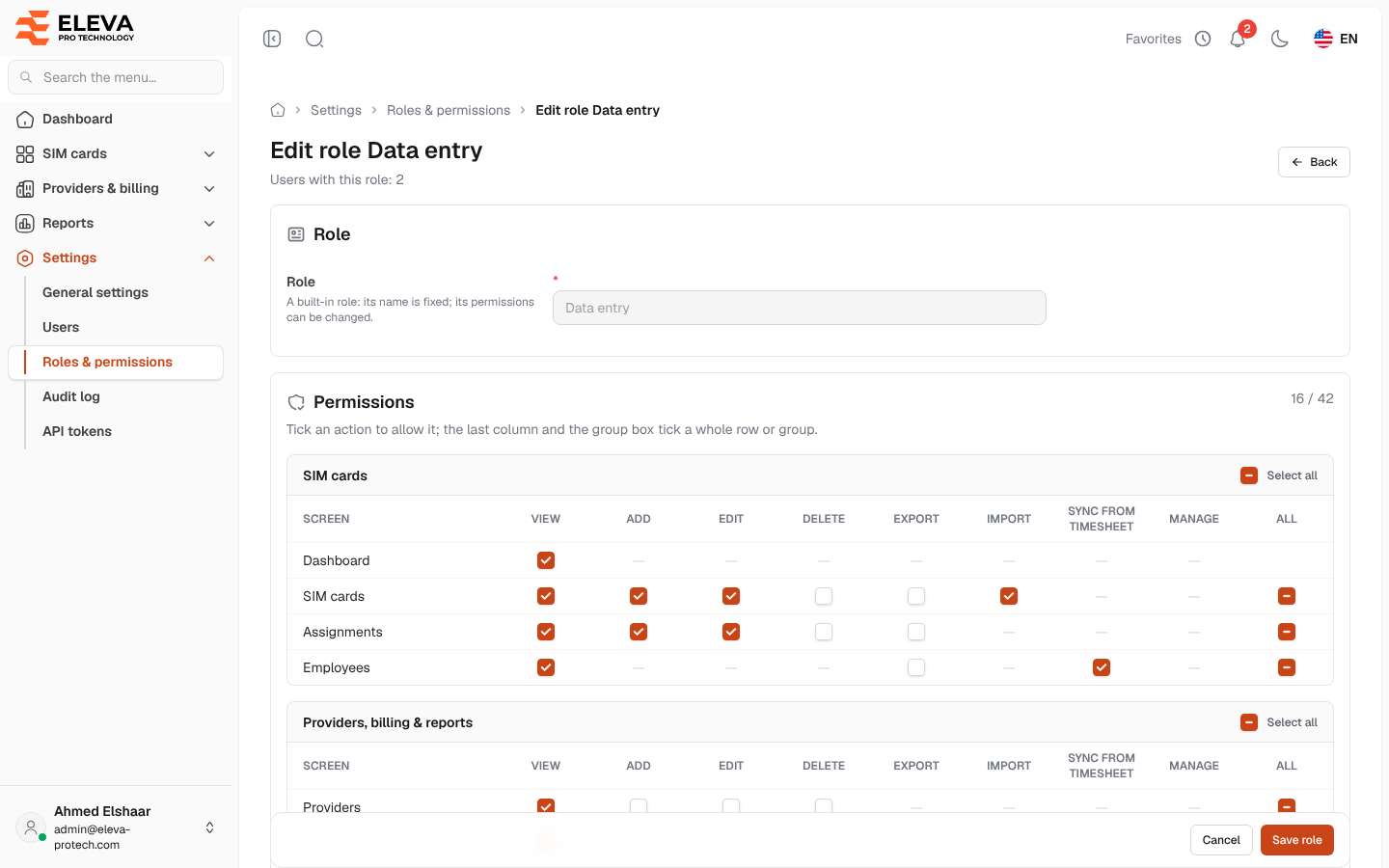Expand the SIM cards sidebar menu chevron
The width and height of the screenshot is (1389, 868).
coord(209,154)
